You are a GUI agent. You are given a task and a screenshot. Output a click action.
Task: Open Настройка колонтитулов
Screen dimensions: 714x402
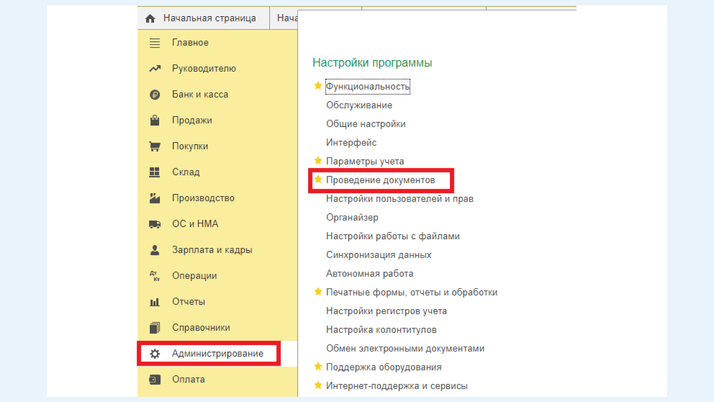(381, 330)
